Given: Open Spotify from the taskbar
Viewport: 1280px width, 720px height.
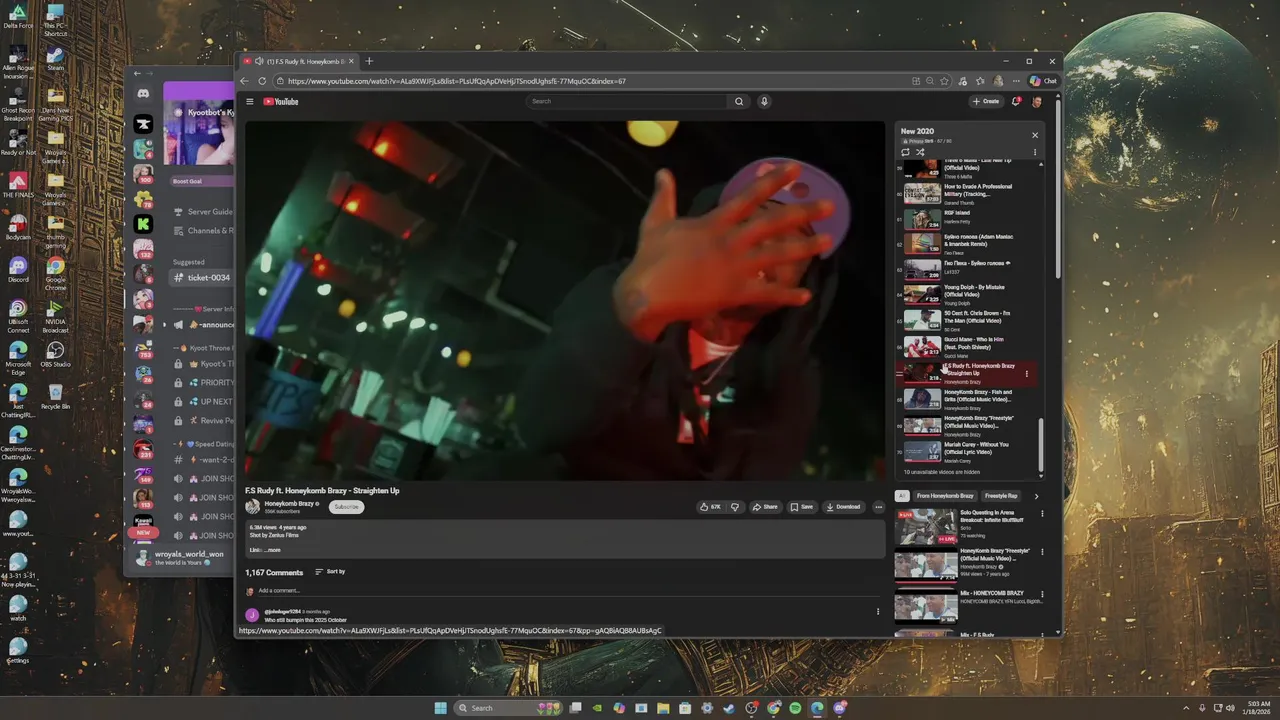Looking at the screenshot, I should coord(795,708).
